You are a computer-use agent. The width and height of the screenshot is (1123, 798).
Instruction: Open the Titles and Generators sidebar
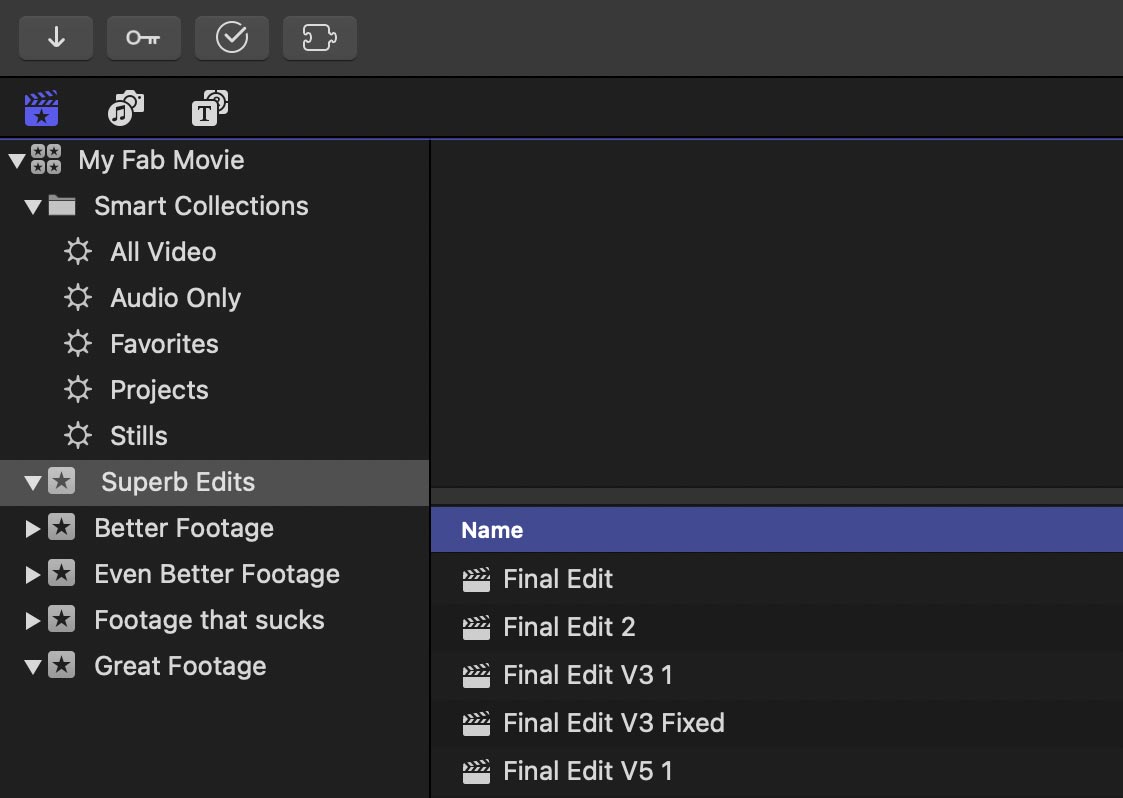point(210,108)
